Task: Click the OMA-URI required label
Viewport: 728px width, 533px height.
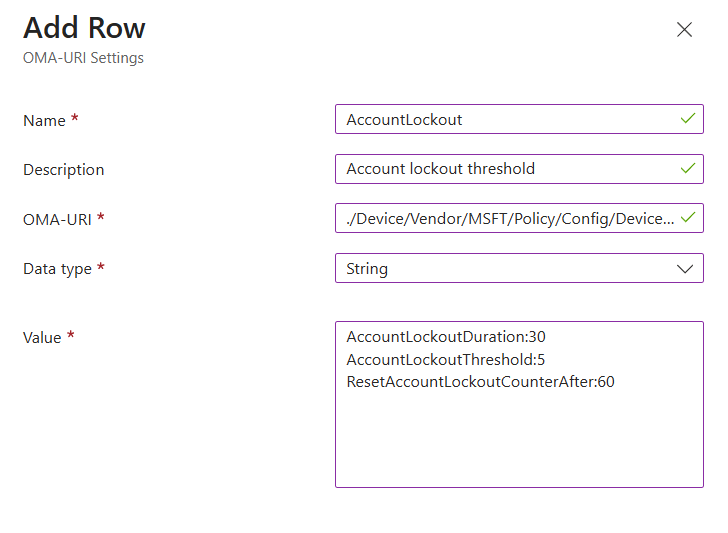Action: coord(57,219)
